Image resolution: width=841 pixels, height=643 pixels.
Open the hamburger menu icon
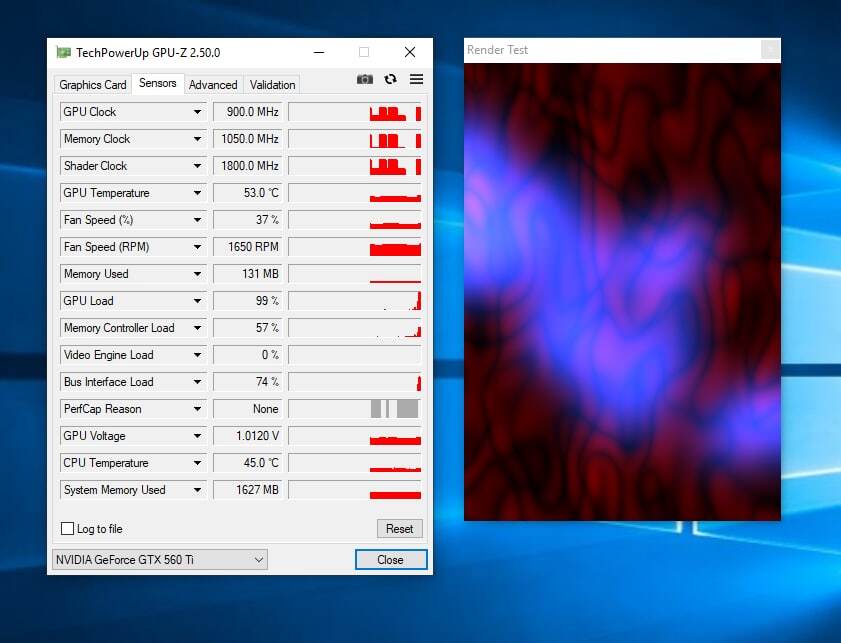[416, 80]
